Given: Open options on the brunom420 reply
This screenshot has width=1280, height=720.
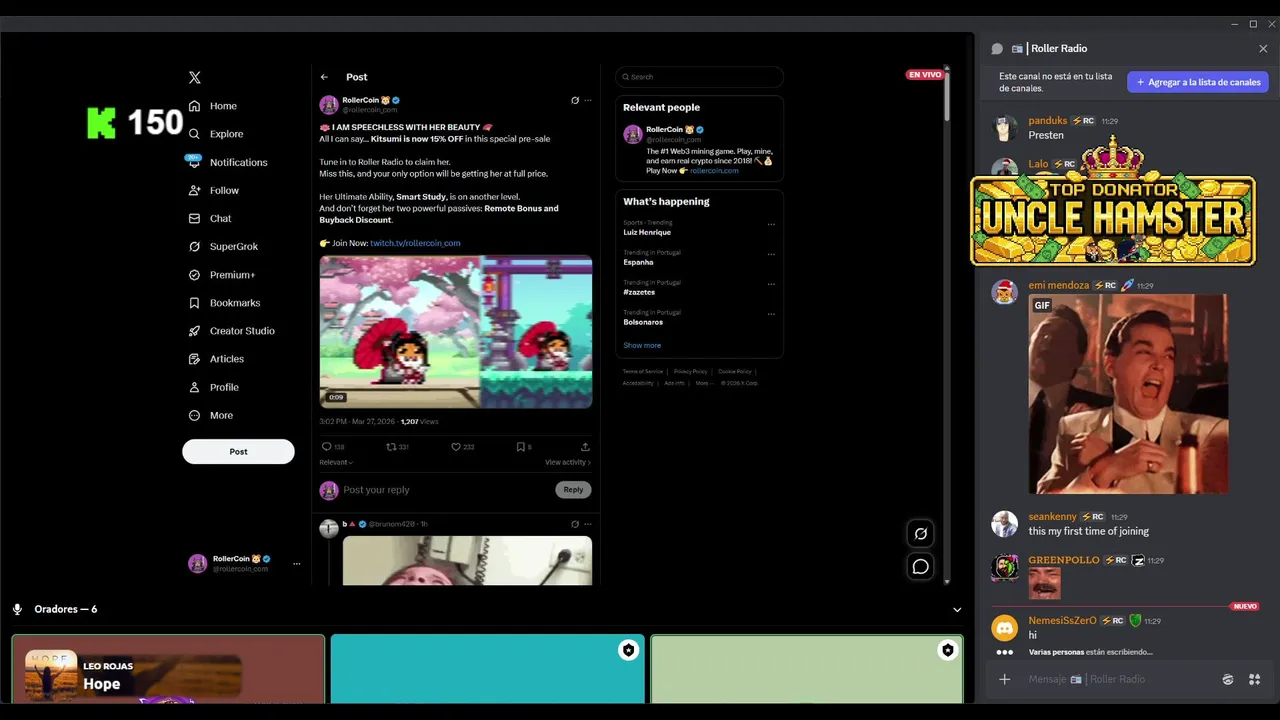Looking at the screenshot, I should [588, 524].
